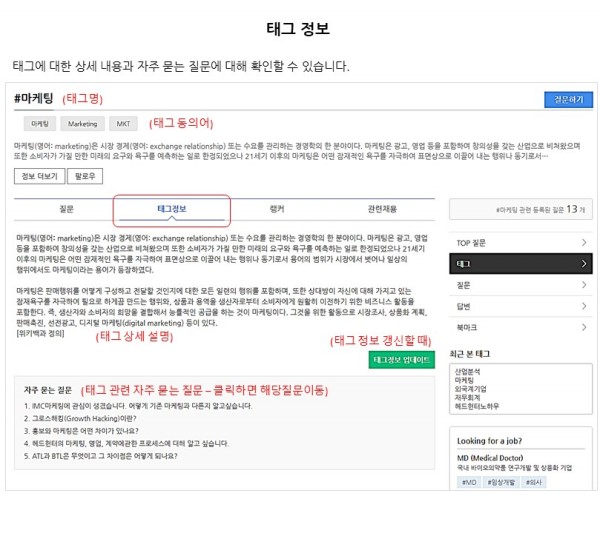Click the green 태그정보 업데이트 button
600x533 pixels.
click(401, 360)
